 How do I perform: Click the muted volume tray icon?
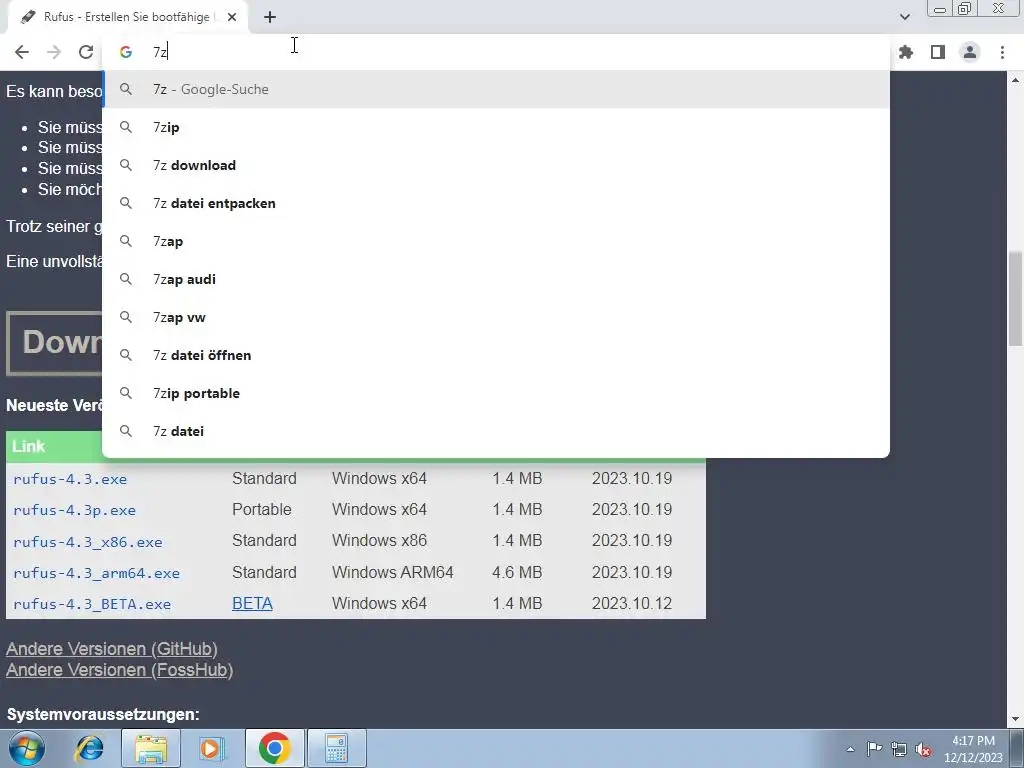(x=923, y=749)
